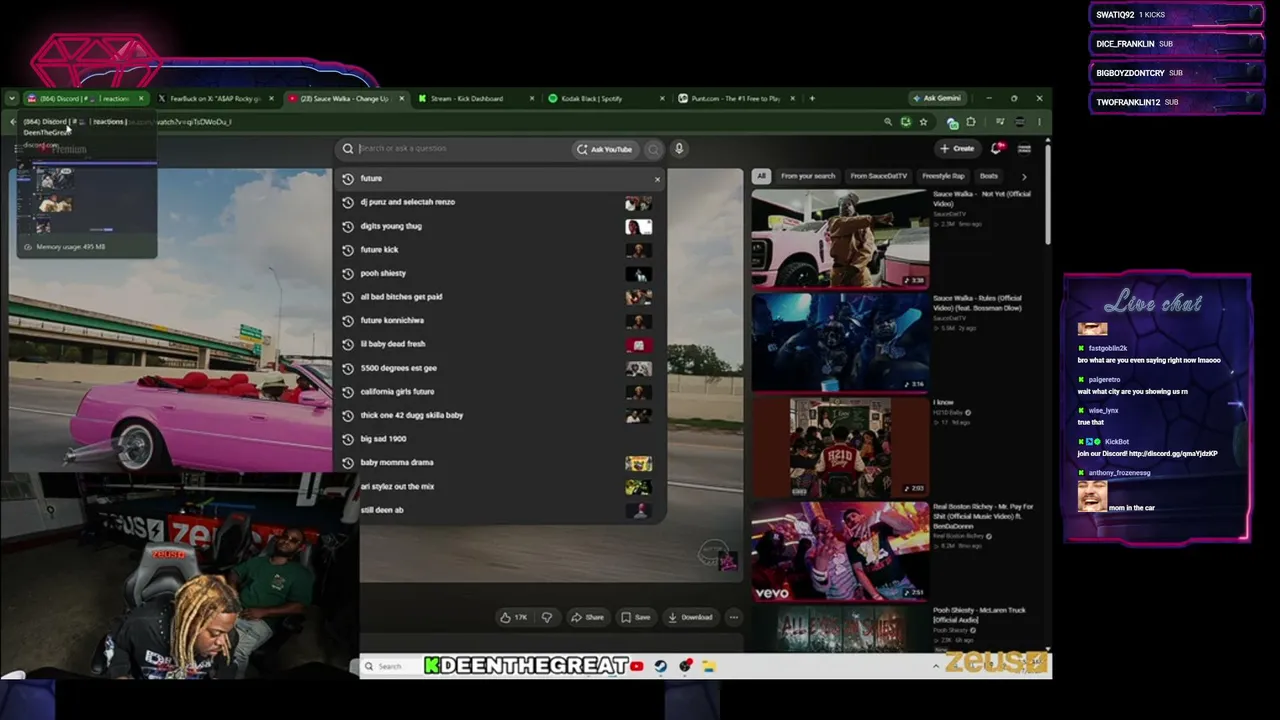The width and height of the screenshot is (1280, 720).
Task: Select 'ari stylez out the mix' suggestion
Action: click(x=500, y=487)
